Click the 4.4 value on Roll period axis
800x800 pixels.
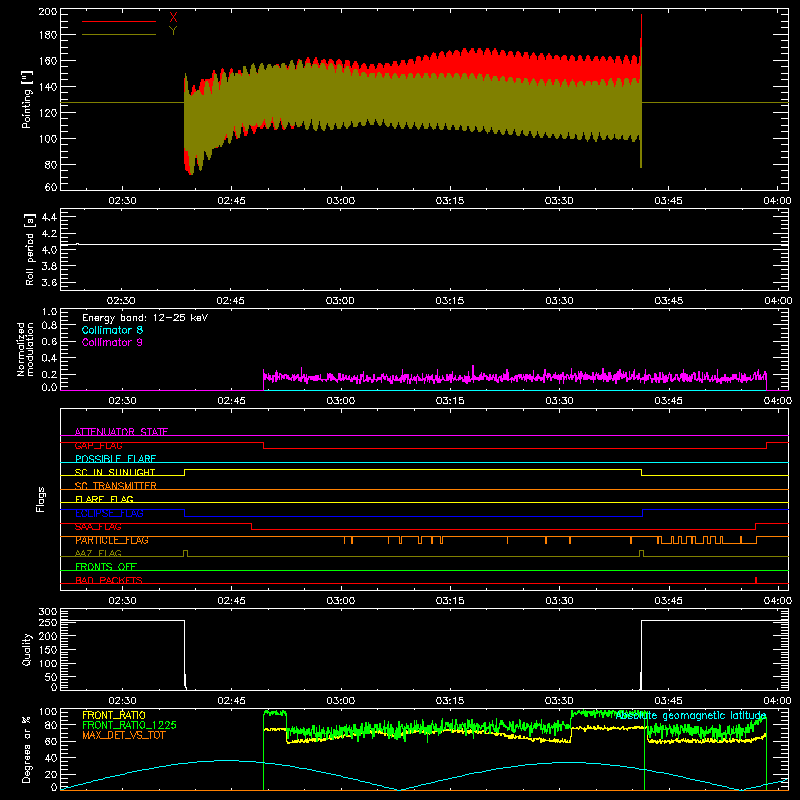[x=49, y=217]
